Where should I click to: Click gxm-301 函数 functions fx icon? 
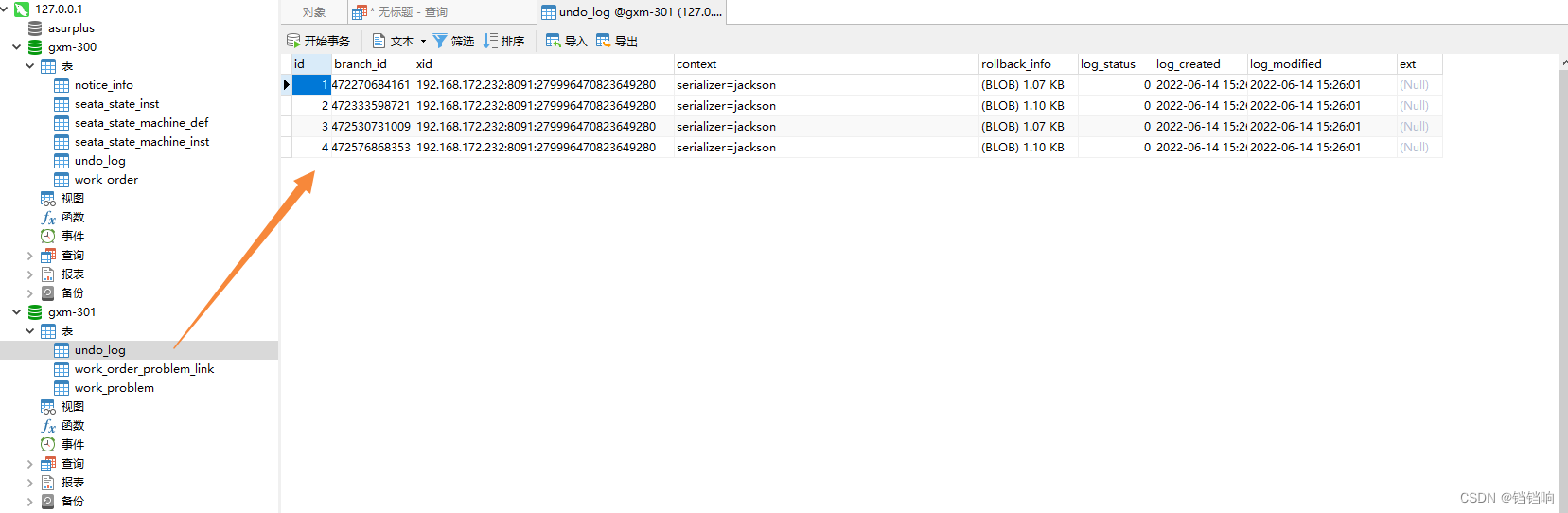[x=48, y=426]
